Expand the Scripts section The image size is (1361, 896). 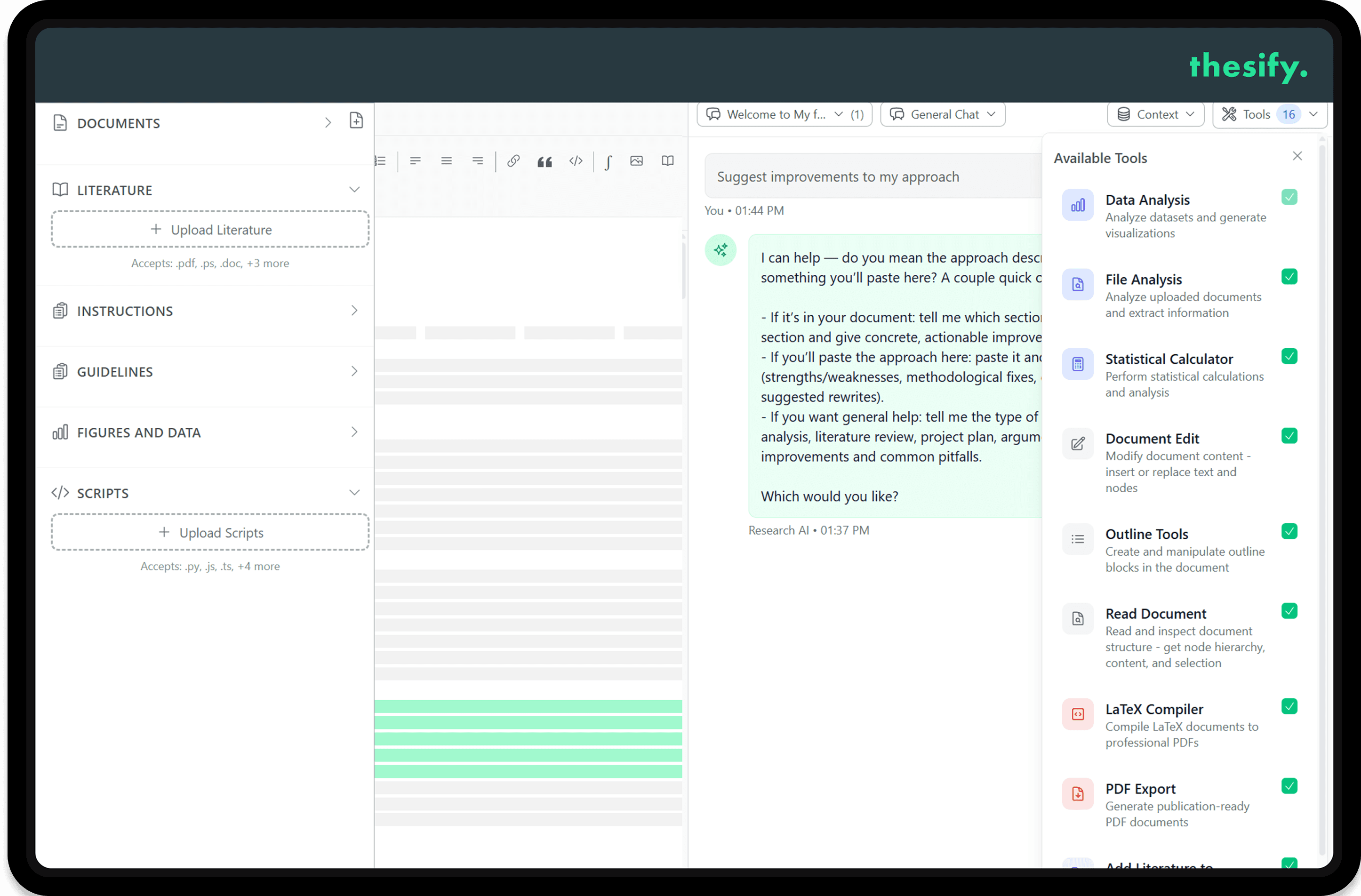point(354,492)
